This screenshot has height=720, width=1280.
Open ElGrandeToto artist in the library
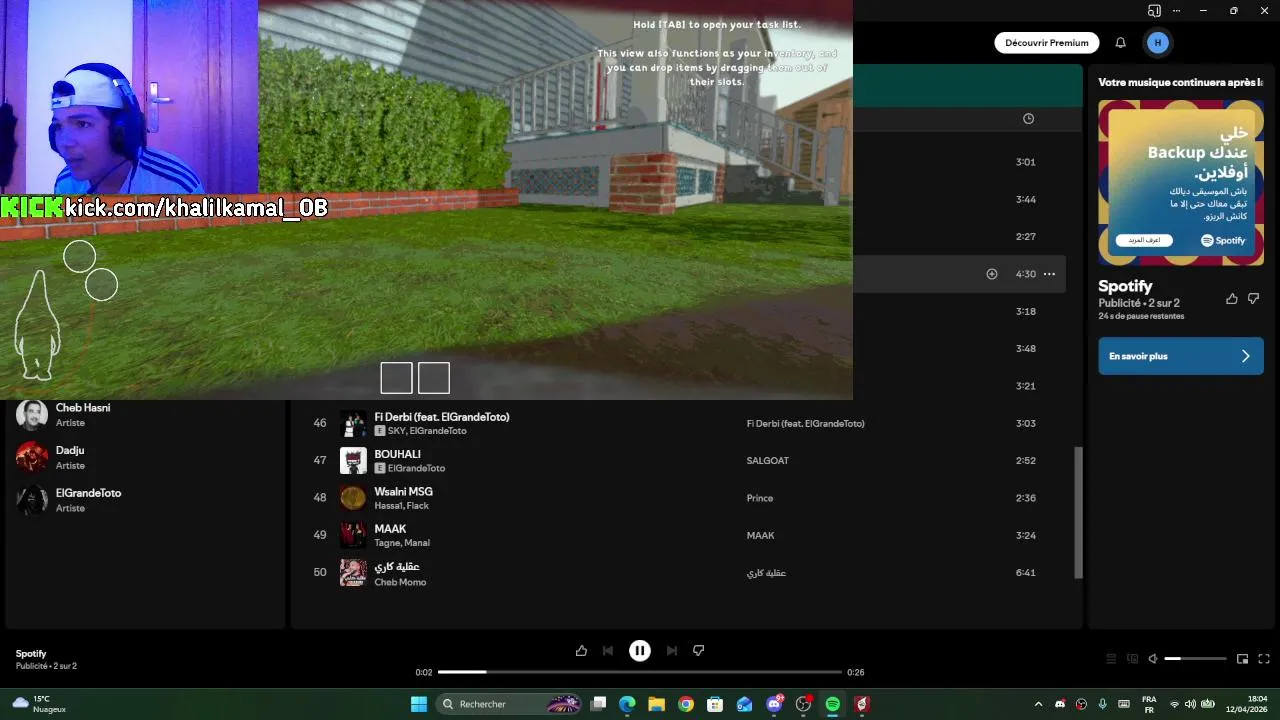click(88, 493)
